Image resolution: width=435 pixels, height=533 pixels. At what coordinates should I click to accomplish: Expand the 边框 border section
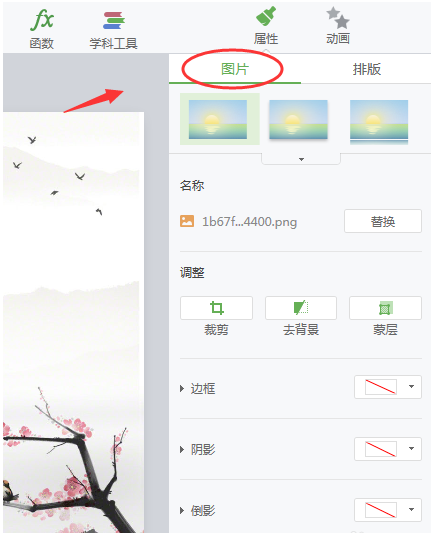click(198, 388)
